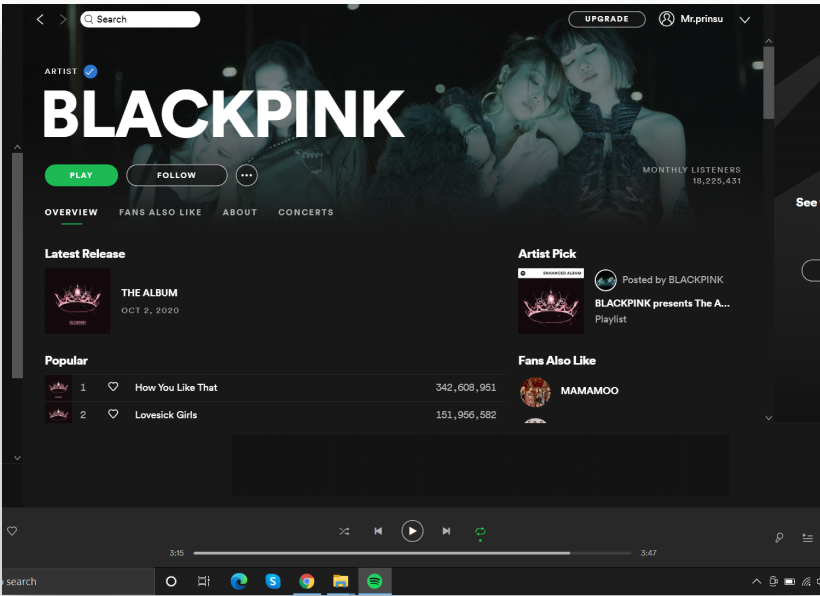Viewport: 820px width, 596px height.
Task: Follow BLACKPINK with the Follow button
Action: point(177,175)
